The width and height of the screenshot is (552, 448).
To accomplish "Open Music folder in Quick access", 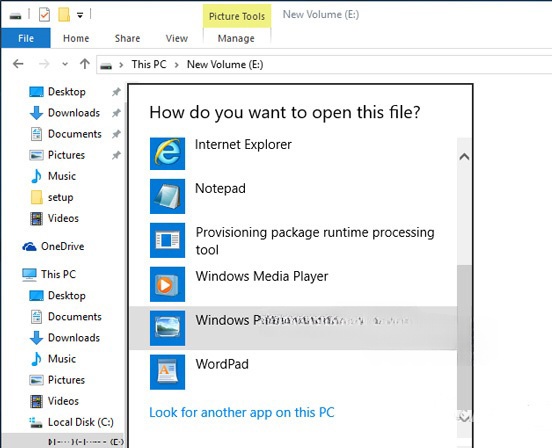I will pyautogui.click(x=53, y=176).
